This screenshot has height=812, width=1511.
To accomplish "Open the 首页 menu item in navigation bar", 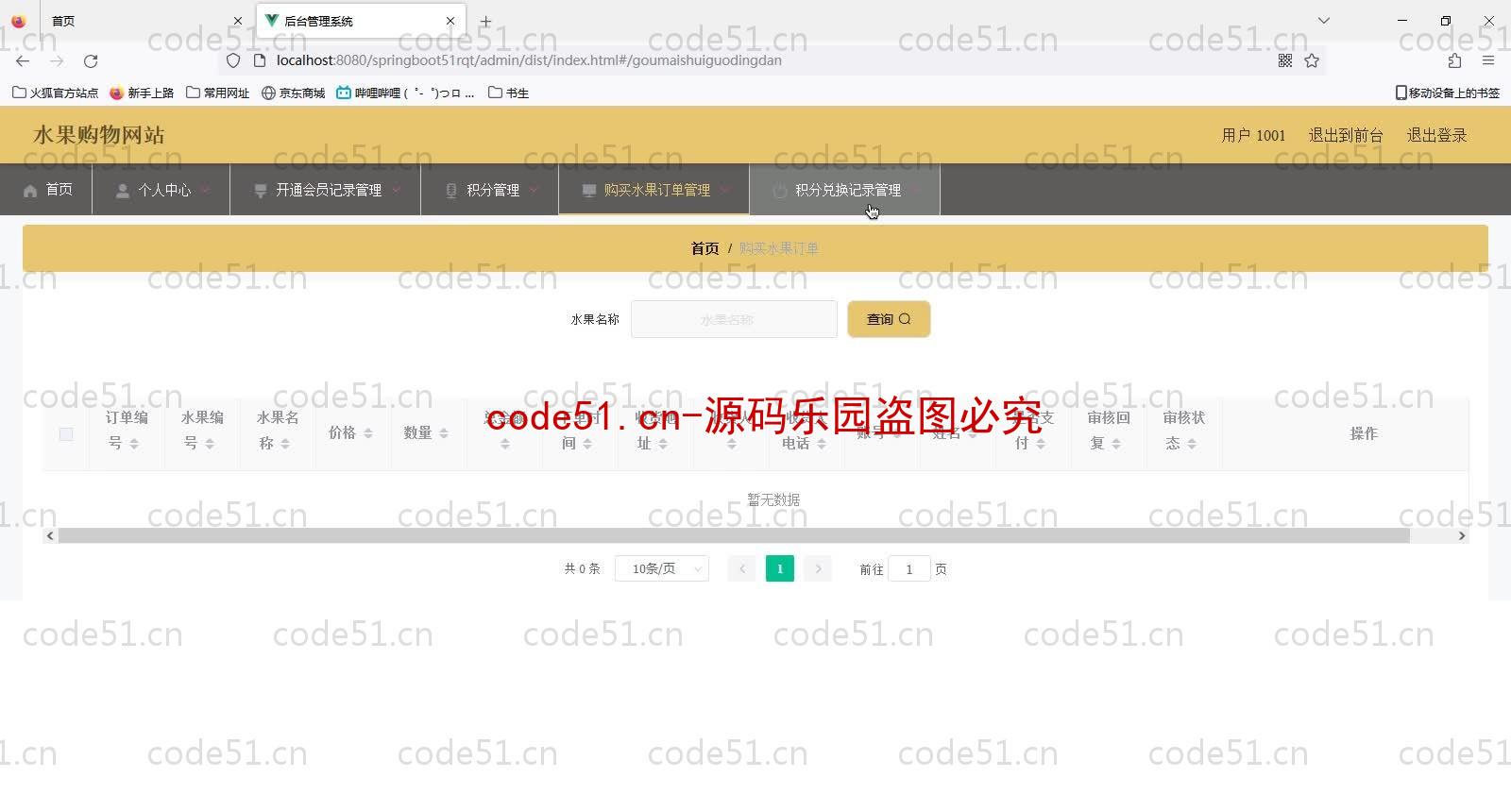I will click(47, 190).
